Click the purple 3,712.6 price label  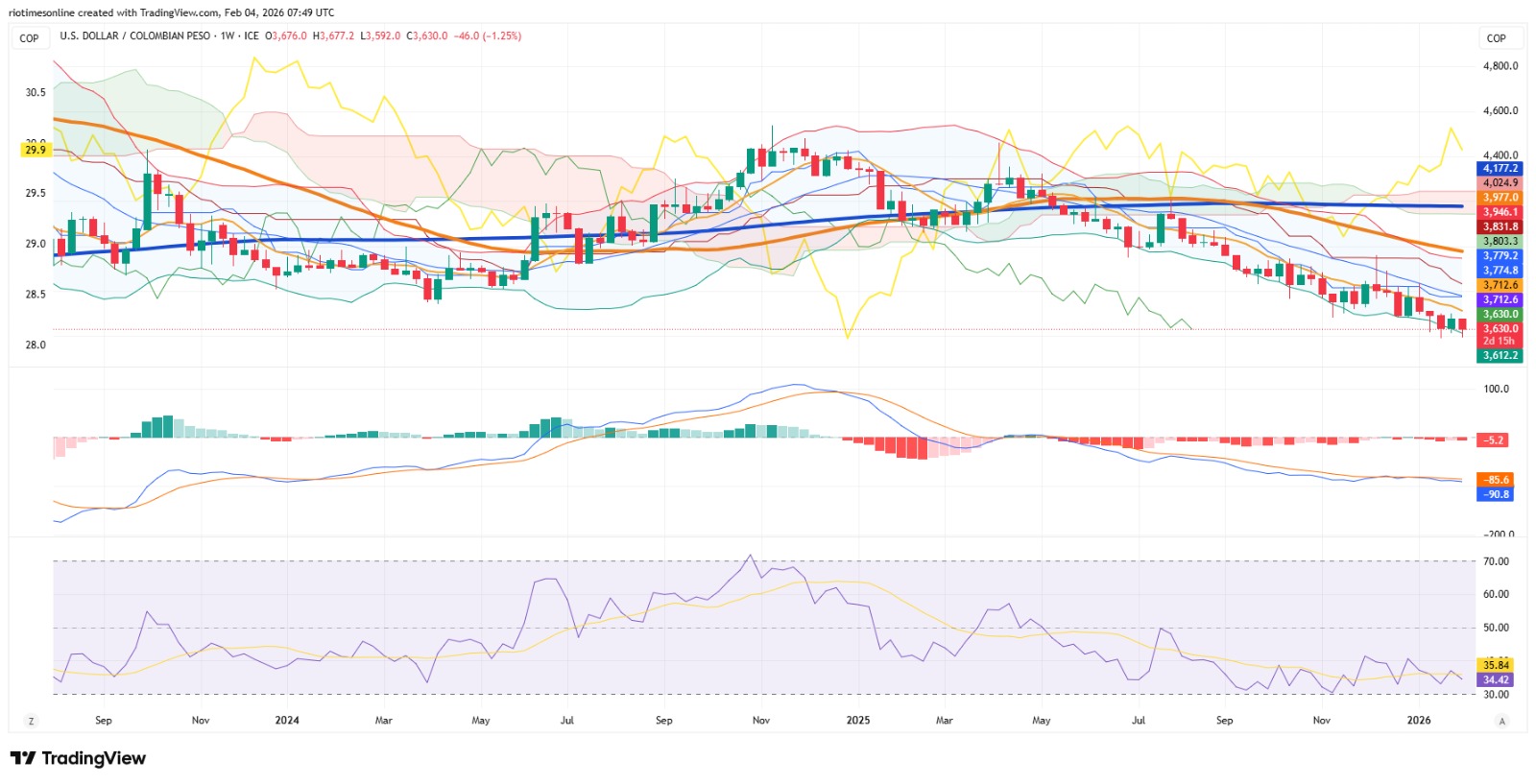[1500, 299]
